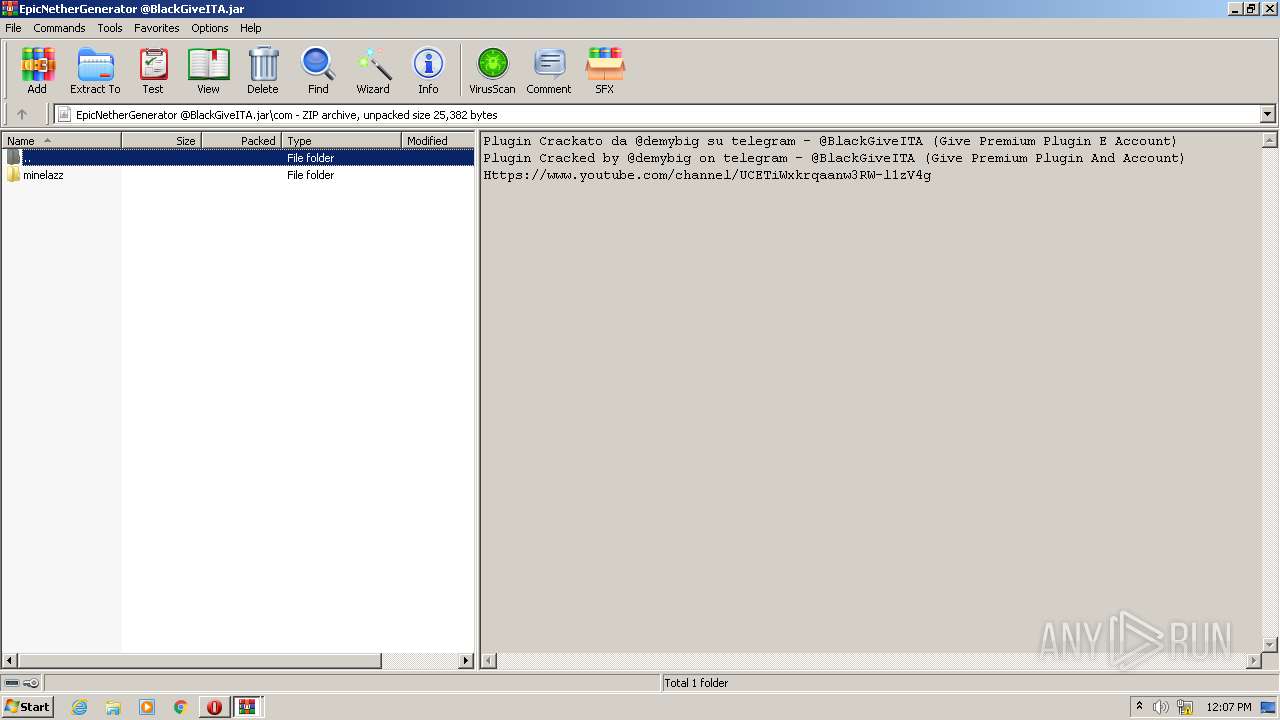Click the WinRAR taskbar button
The image size is (1280, 720).
coord(247,707)
